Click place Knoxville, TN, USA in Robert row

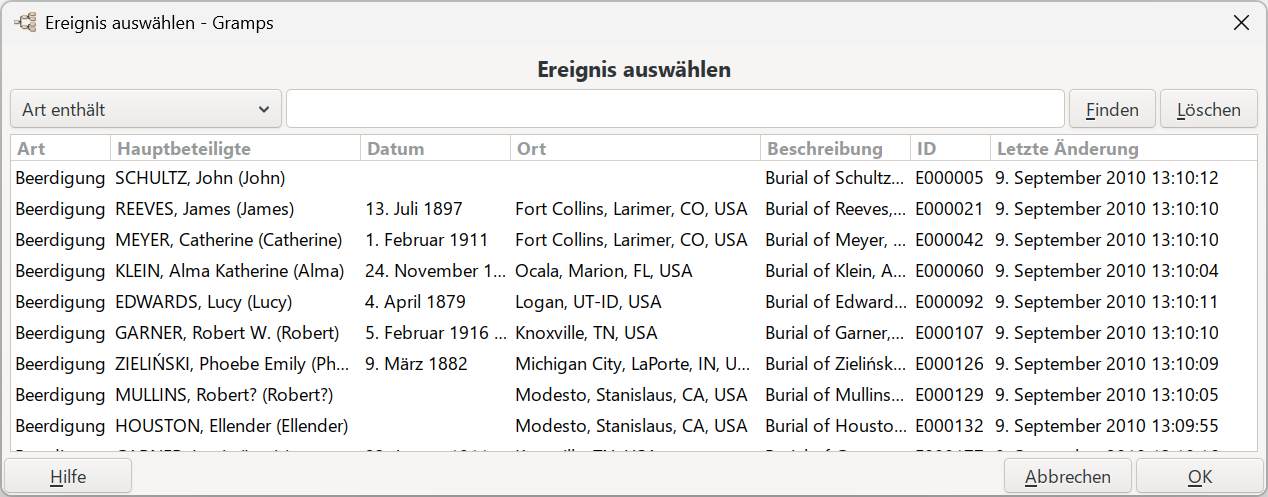pyautogui.click(x=586, y=333)
